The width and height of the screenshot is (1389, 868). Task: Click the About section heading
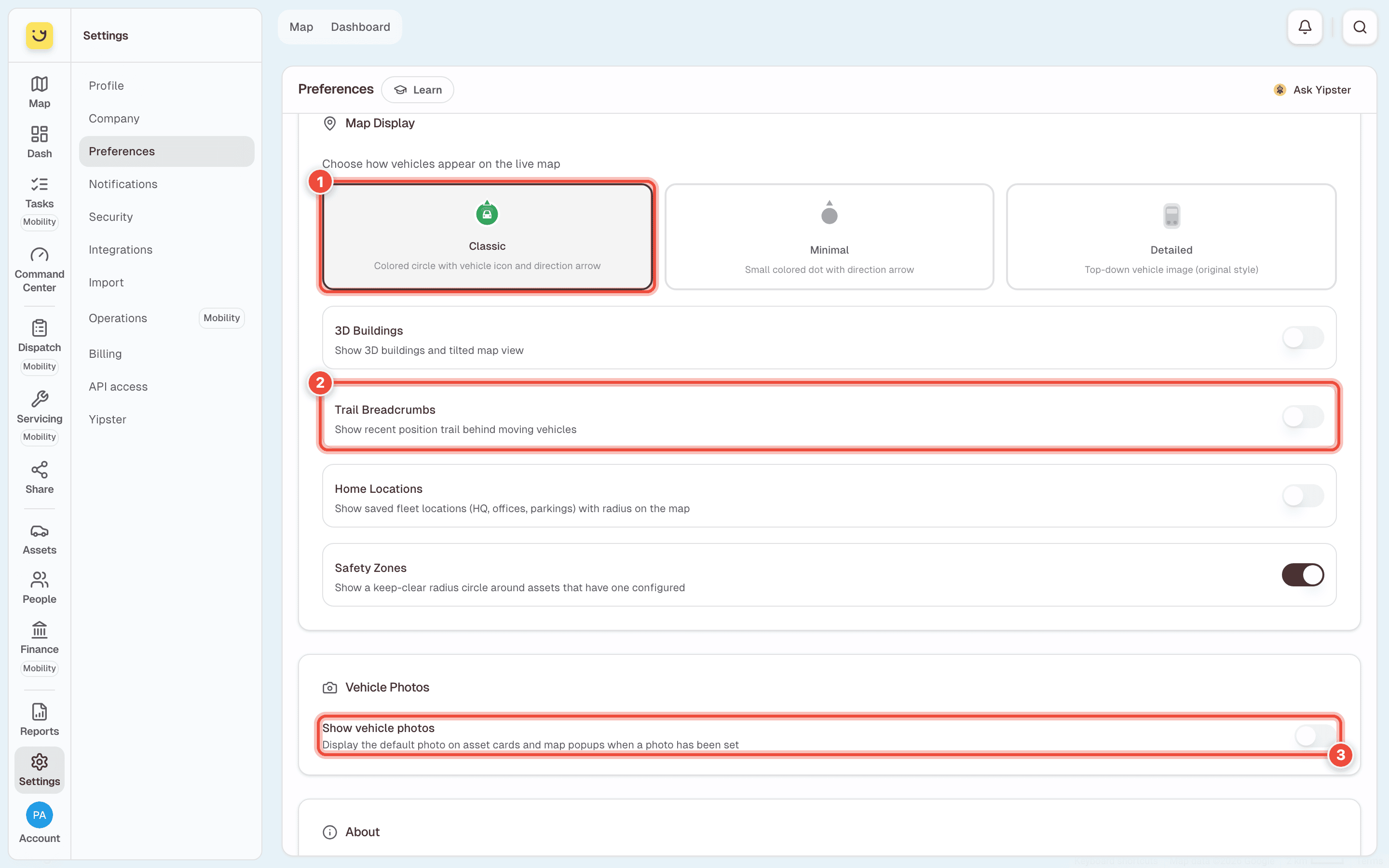(x=362, y=832)
